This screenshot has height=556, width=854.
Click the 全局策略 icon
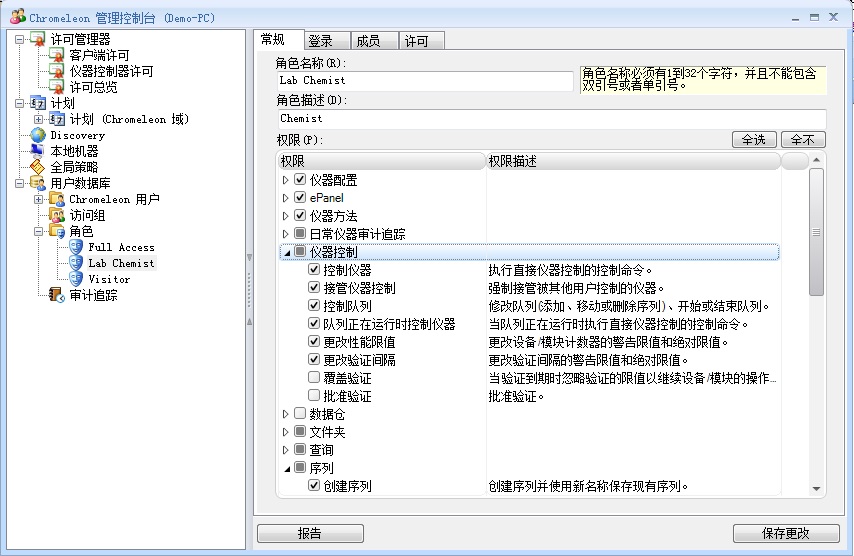point(38,167)
